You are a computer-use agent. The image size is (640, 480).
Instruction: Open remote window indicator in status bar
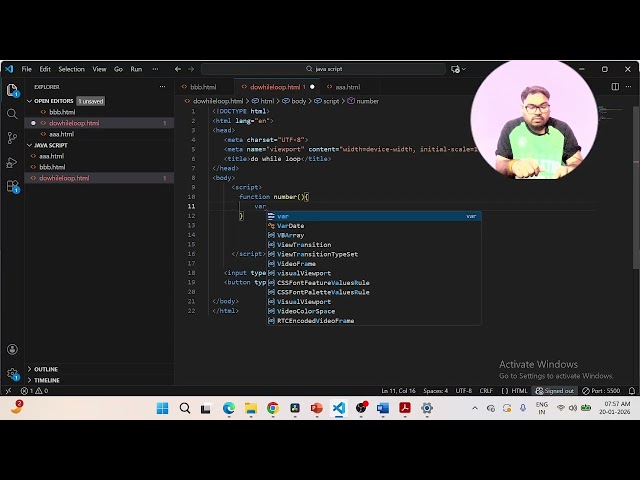pos(8,391)
